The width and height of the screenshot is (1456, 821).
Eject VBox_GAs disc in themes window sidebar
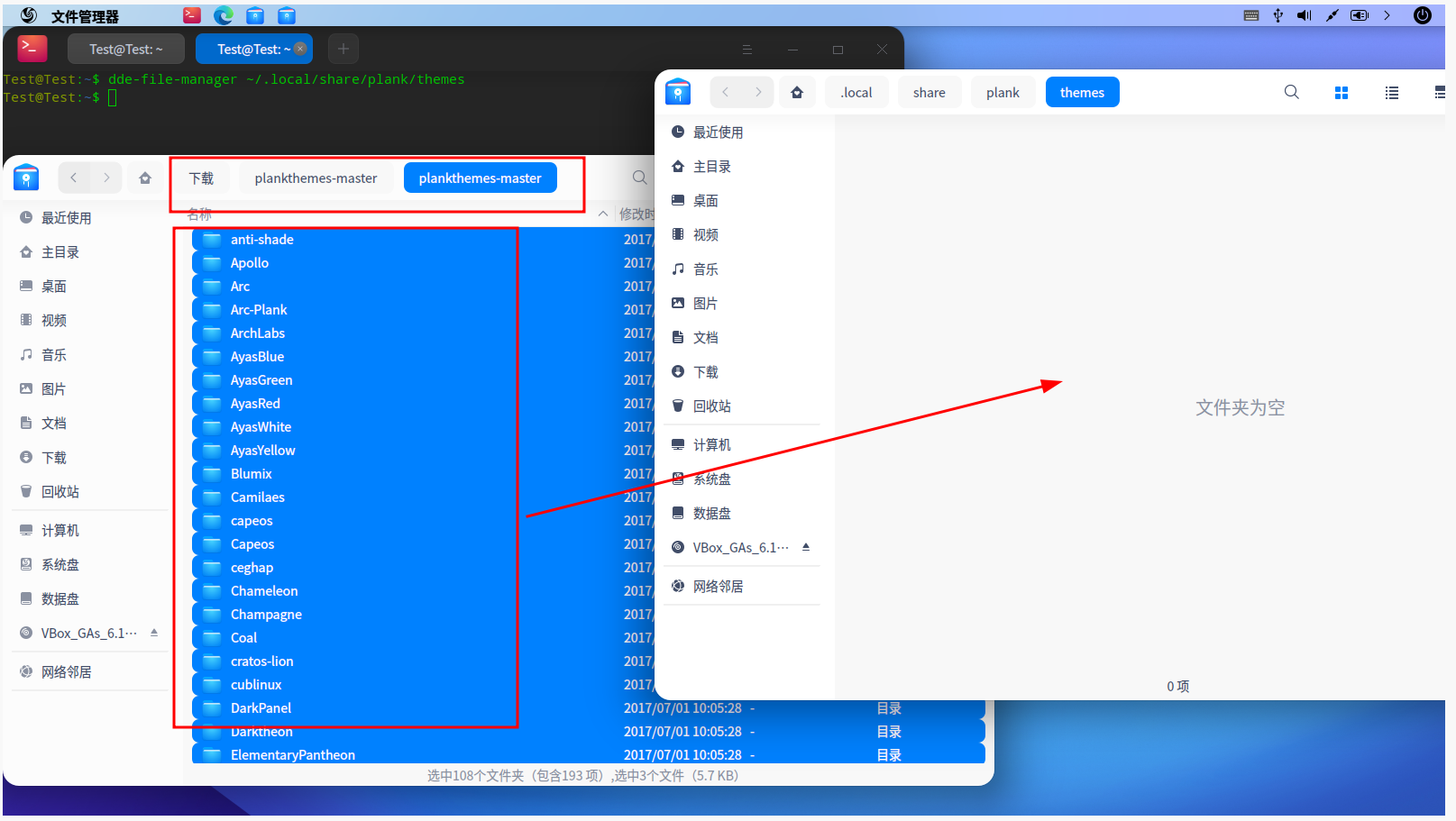point(806,547)
